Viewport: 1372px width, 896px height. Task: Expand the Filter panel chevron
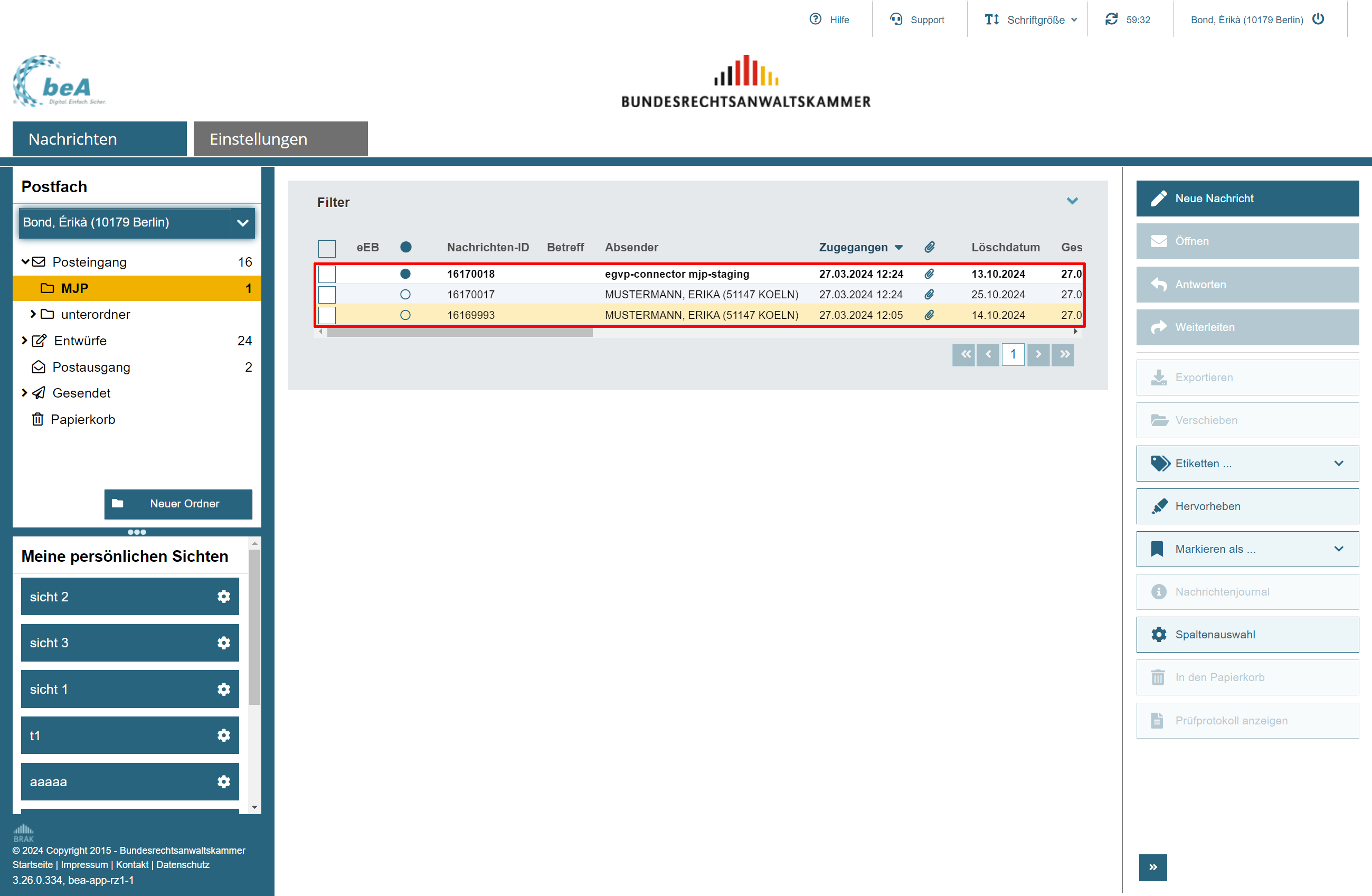(x=1072, y=201)
